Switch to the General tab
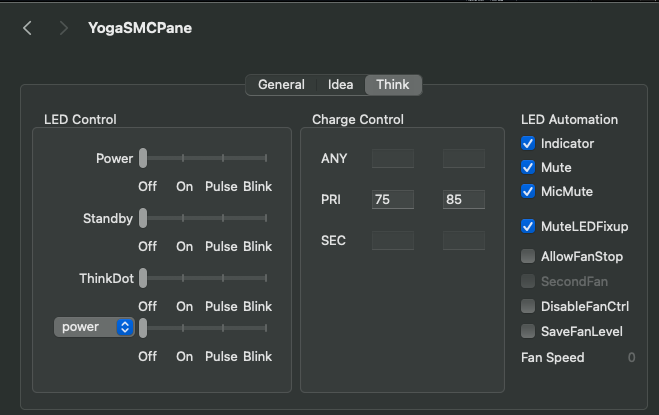Image resolution: width=659 pixels, height=415 pixels. (281, 85)
